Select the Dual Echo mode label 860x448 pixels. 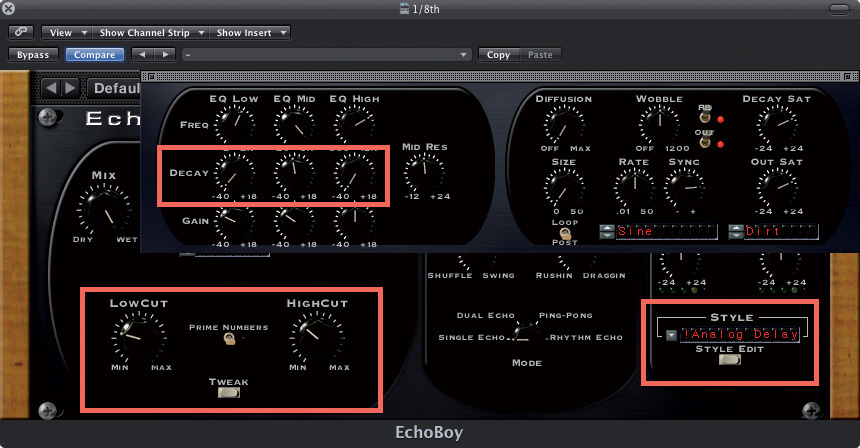pyautogui.click(x=485, y=315)
